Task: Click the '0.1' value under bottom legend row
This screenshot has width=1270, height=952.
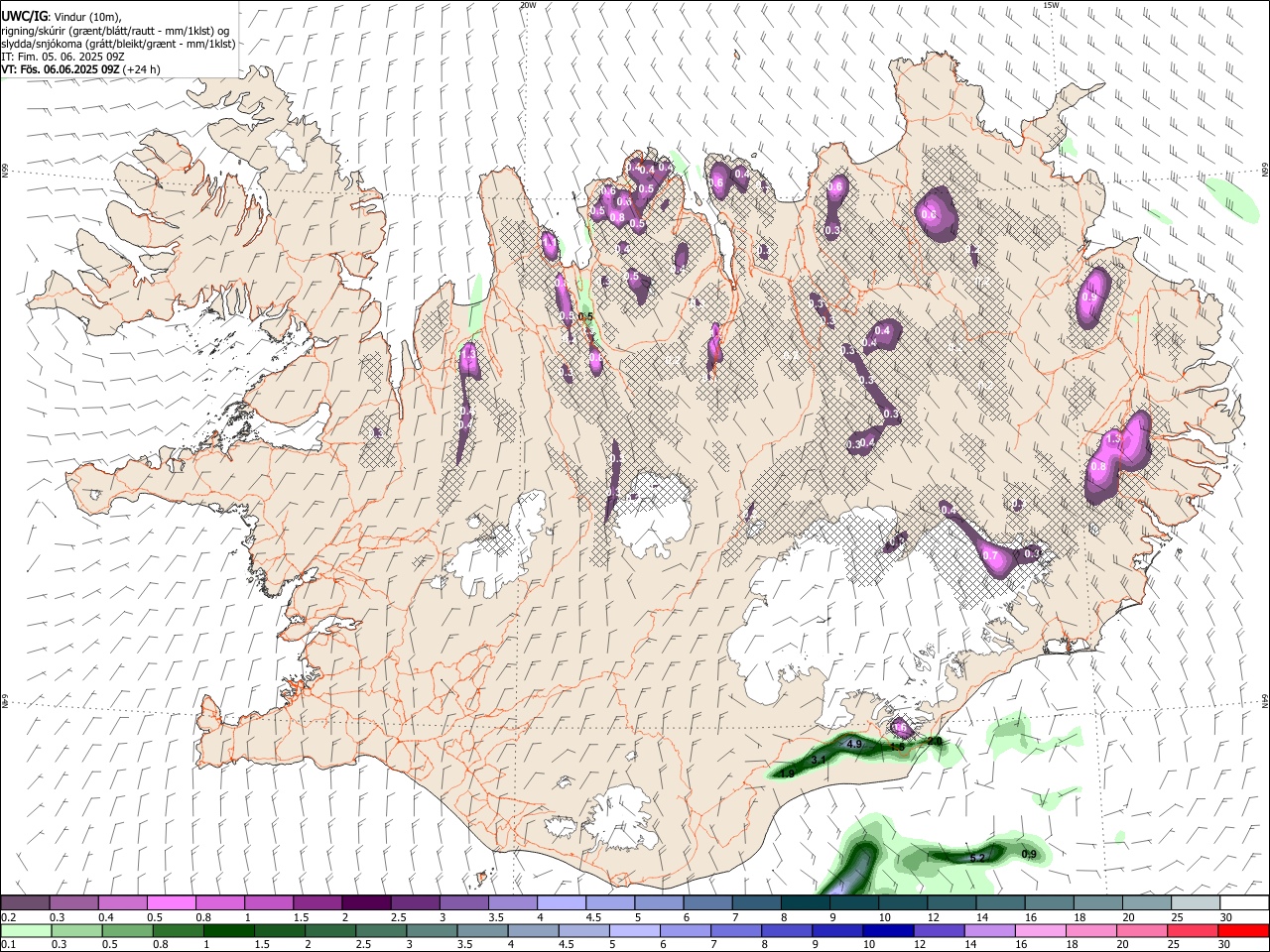Action: (x=7, y=945)
